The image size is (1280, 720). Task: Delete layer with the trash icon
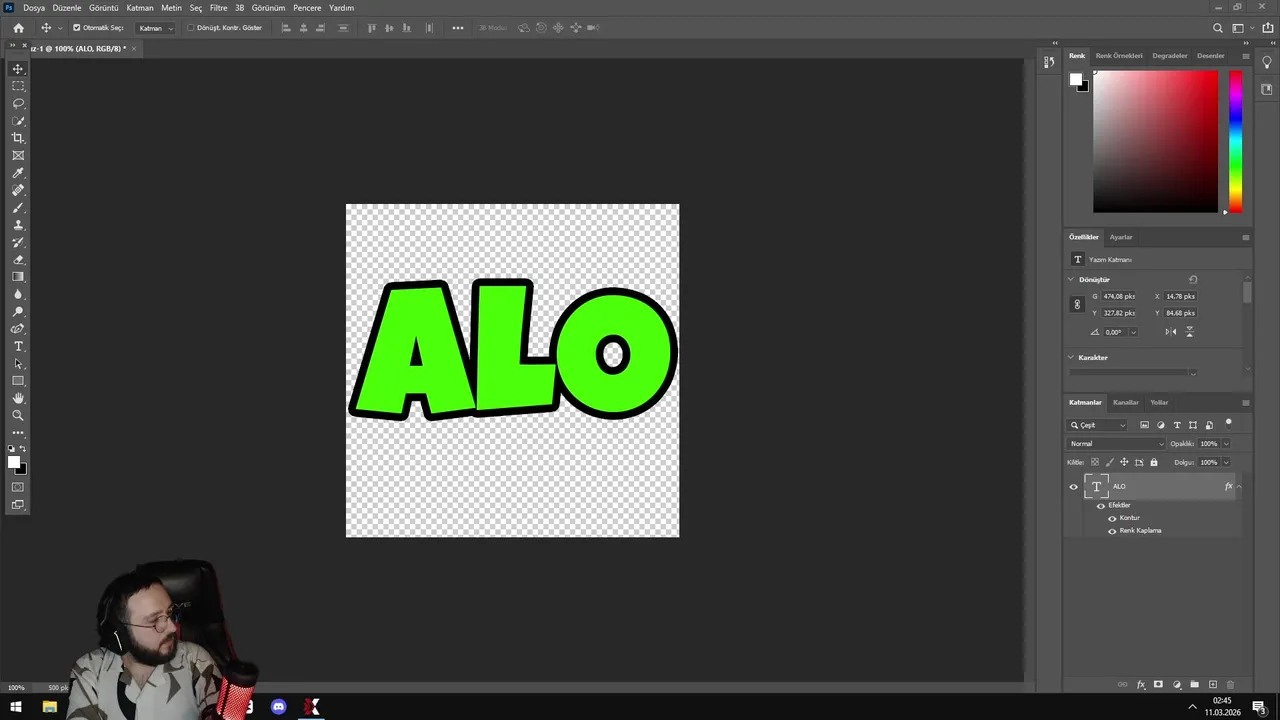click(1230, 685)
